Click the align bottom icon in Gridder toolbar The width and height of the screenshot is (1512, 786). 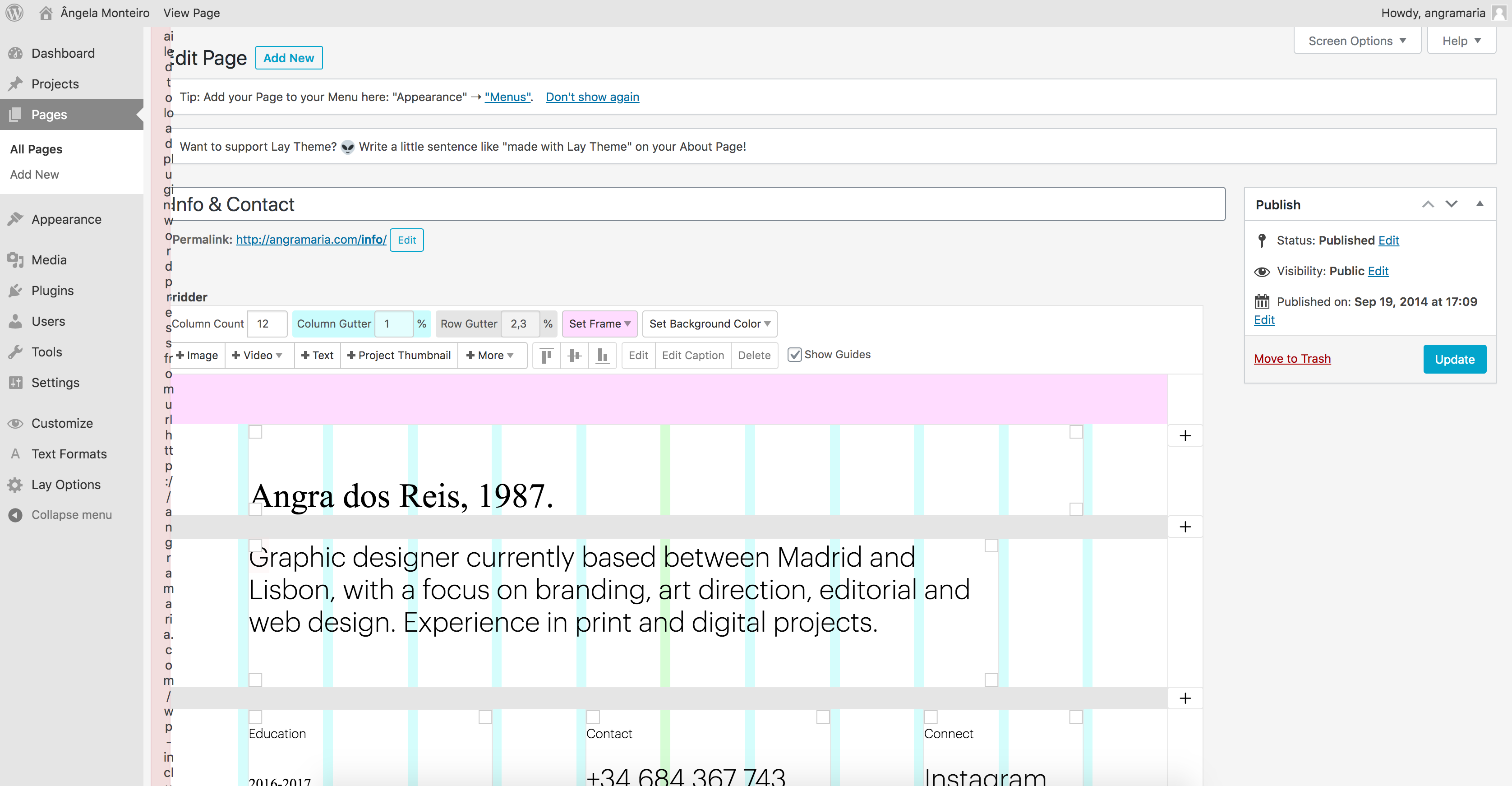click(602, 355)
